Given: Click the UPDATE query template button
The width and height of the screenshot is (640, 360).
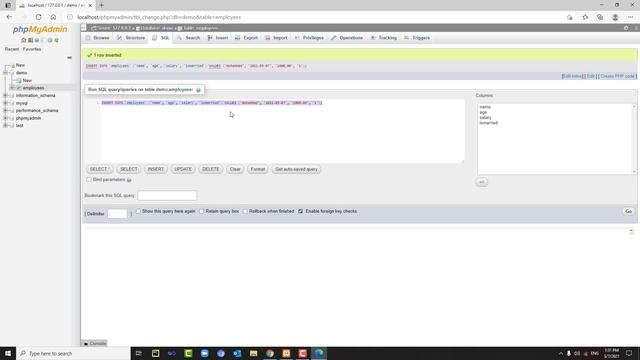Looking at the screenshot, I should pos(183,169).
